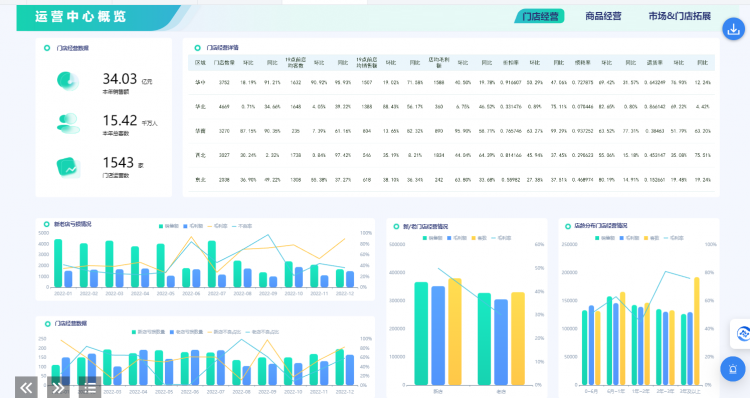The image size is (750, 398).
Task: Click the 区域 column header in table
Action: [x=200, y=63]
